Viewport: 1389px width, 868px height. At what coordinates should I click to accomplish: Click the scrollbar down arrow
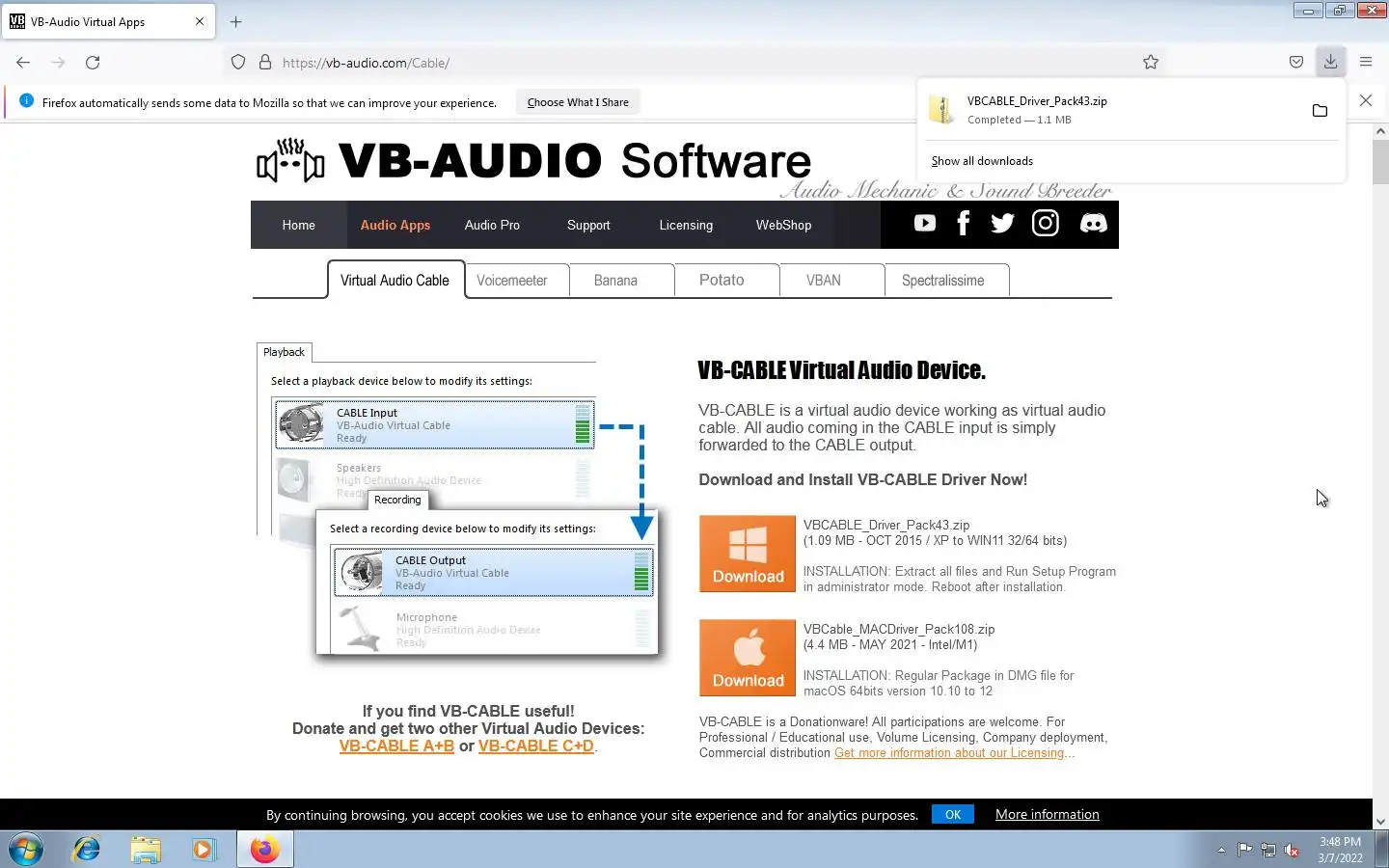[1380, 822]
